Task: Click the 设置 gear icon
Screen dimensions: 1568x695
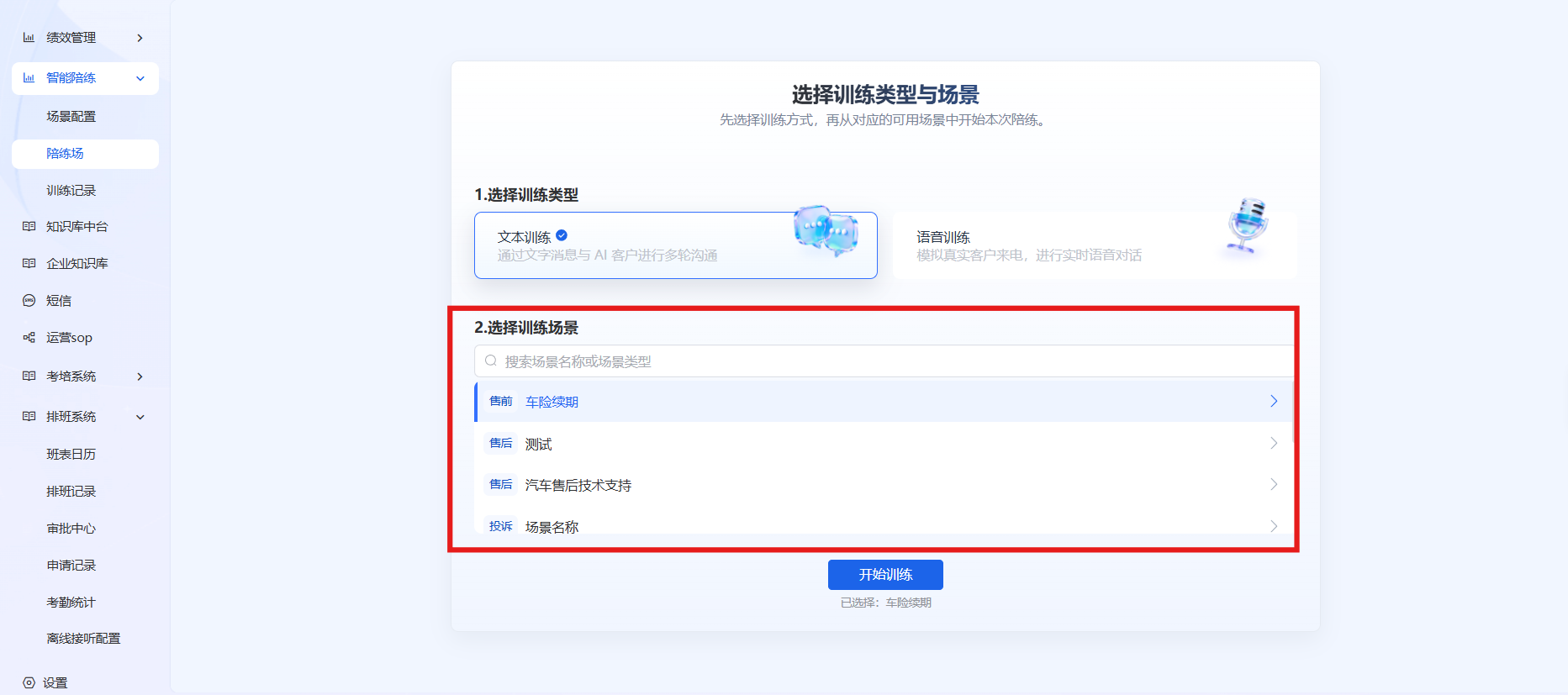Action: (29, 683)
